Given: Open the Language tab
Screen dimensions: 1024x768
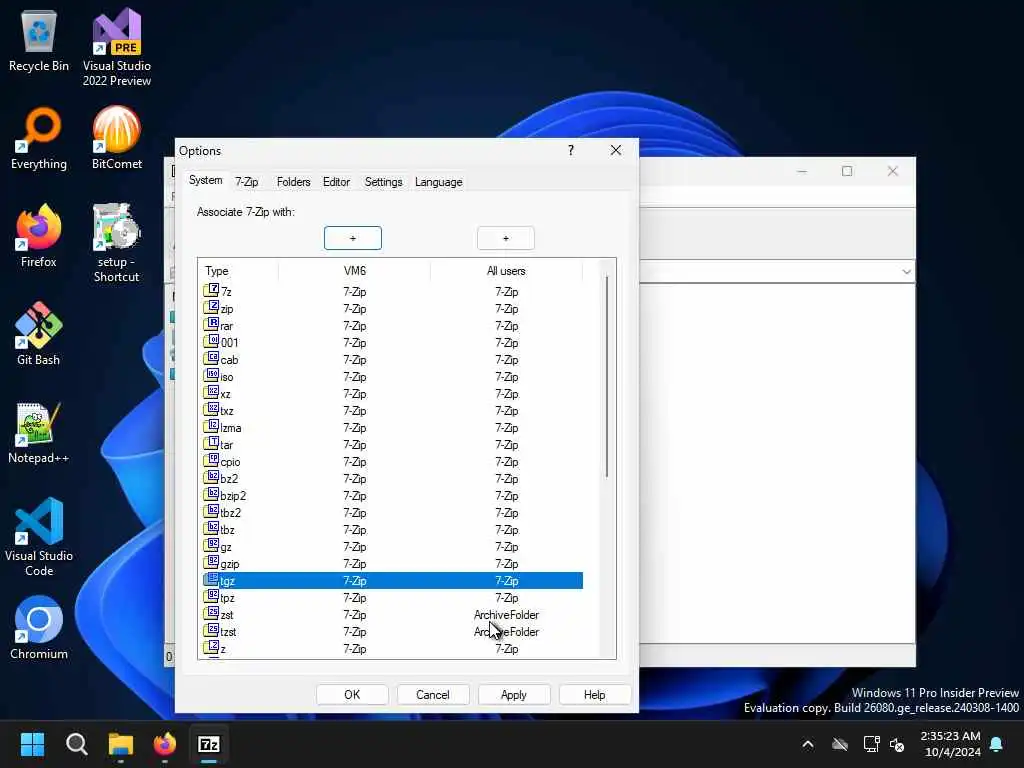Looking at the screenshot, I should [x=439, y=182].
